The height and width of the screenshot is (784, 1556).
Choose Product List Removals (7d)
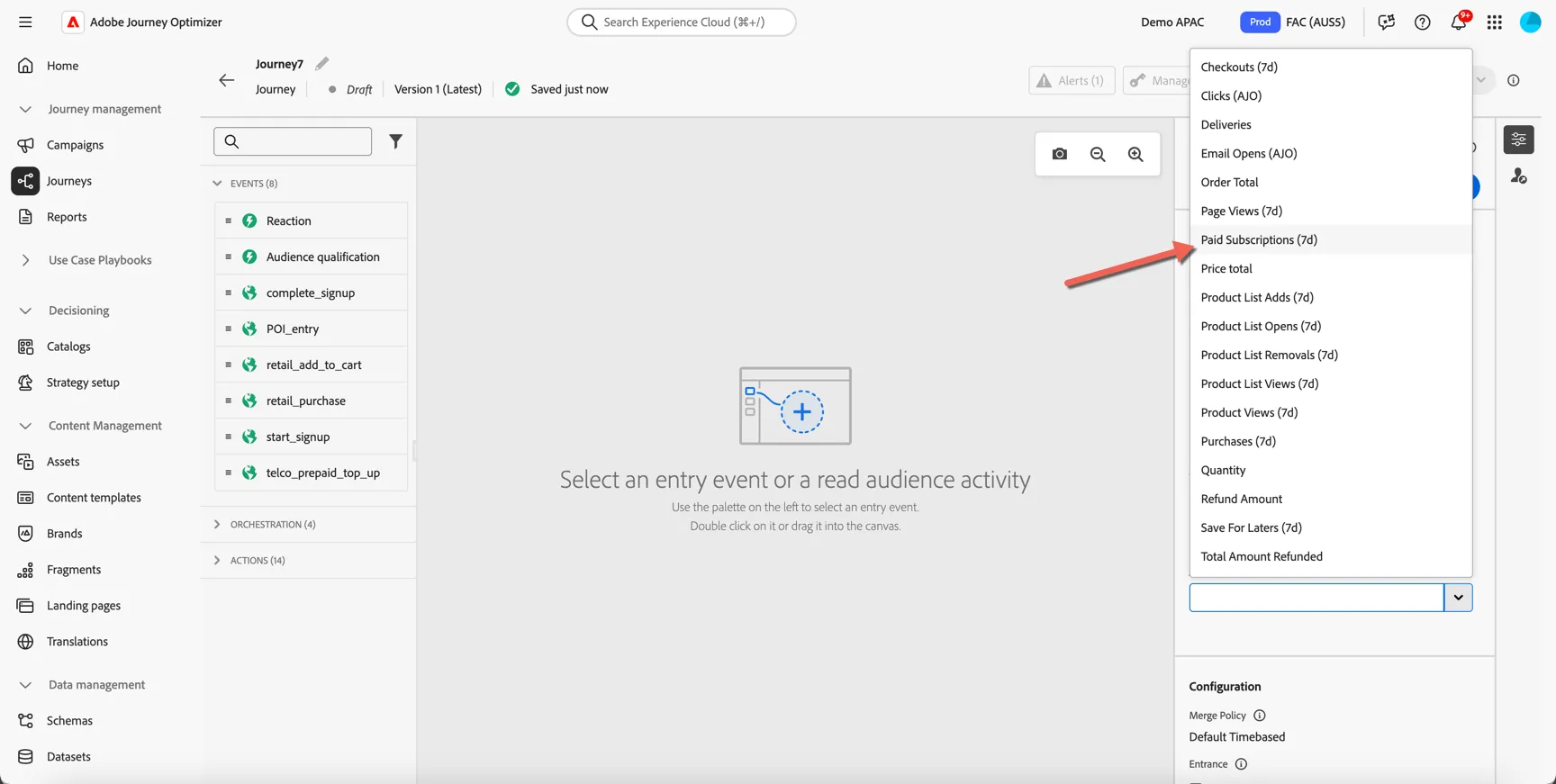point(1331,355)
